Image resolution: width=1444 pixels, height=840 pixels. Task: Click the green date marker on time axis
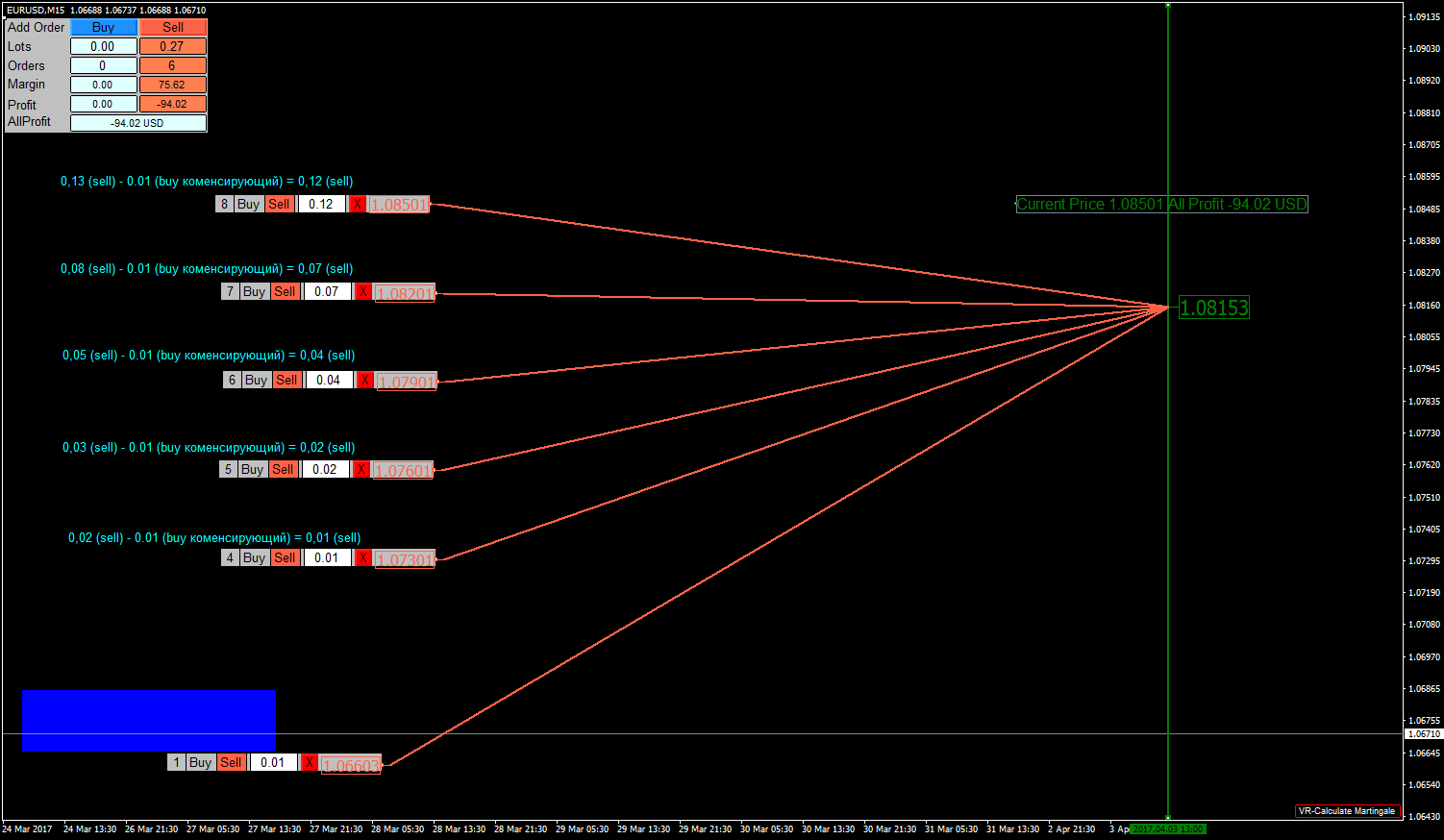1168,828
